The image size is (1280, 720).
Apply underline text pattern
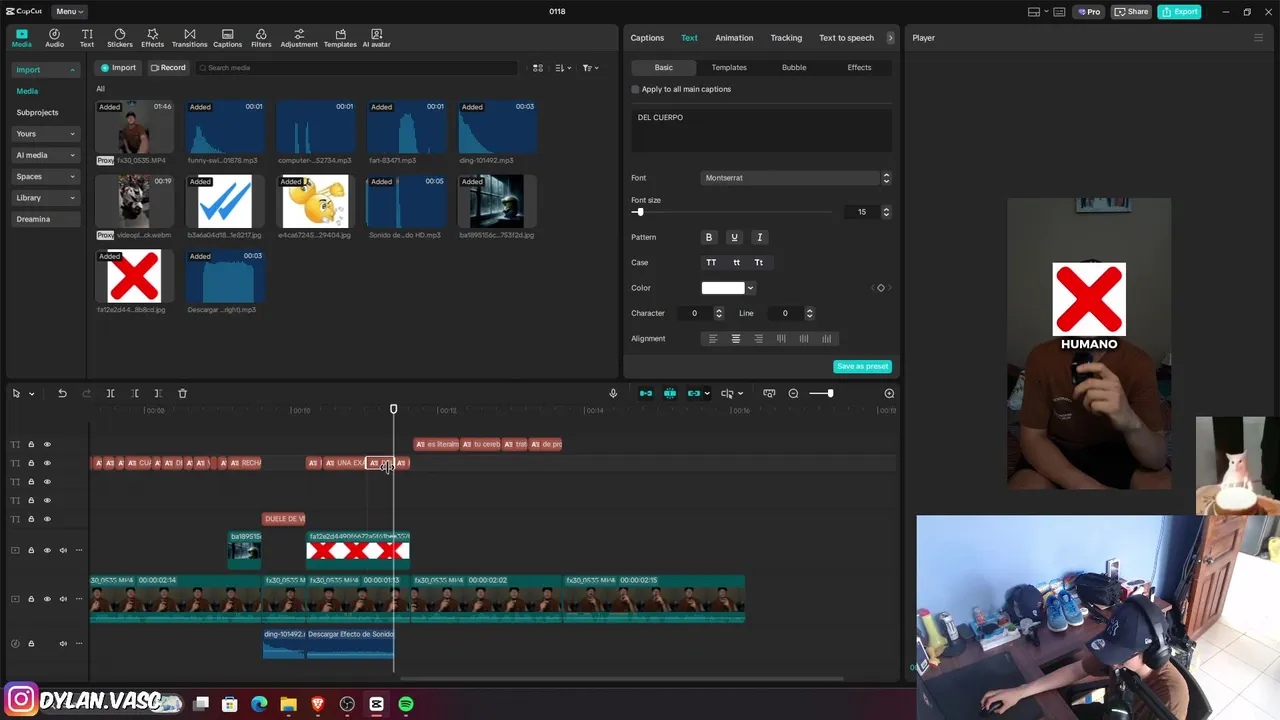734,237
